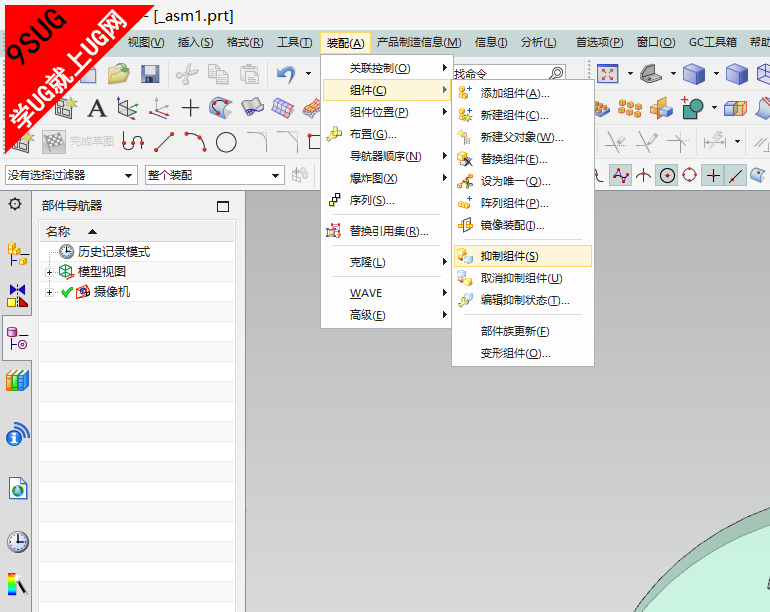The image size is (770, 612).
Task: Expand the 爆炸图(X) submenu
Action: pos(386,178)
